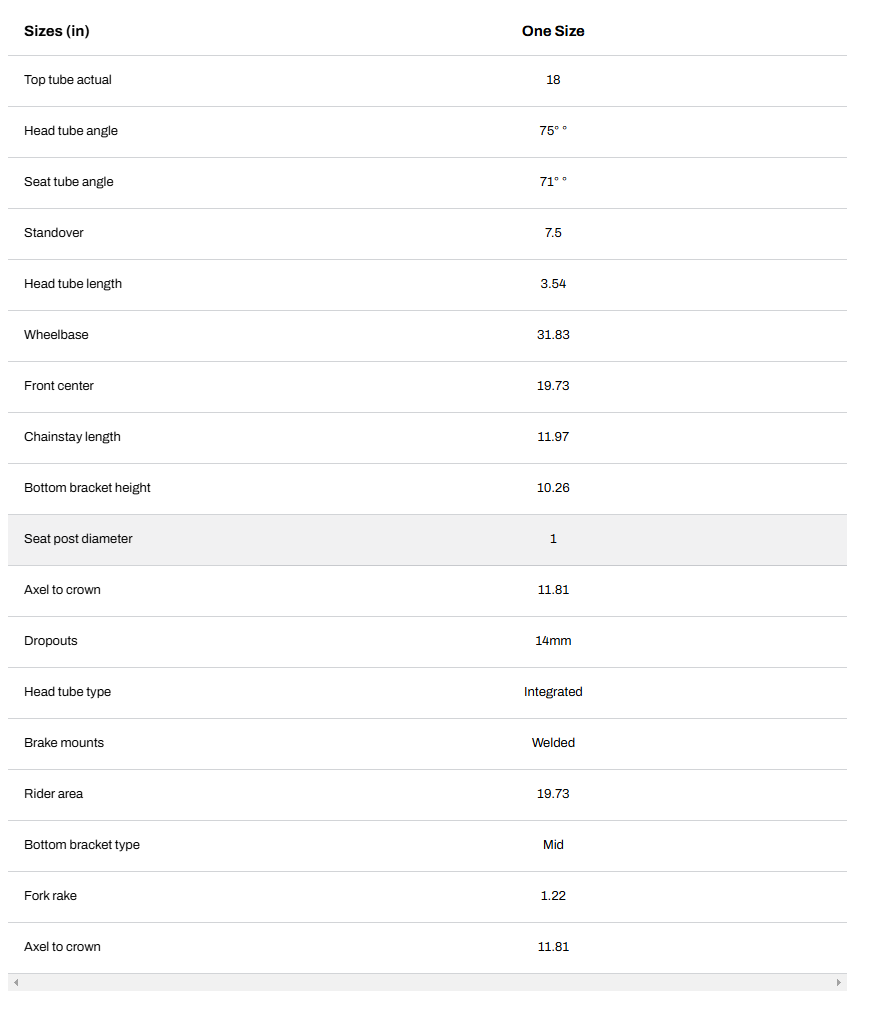Click the right arrow of the horizontal scrollbar
The width and height of the screenshot is (873, 1011).
pyautogui.click(x=838, y=983)
